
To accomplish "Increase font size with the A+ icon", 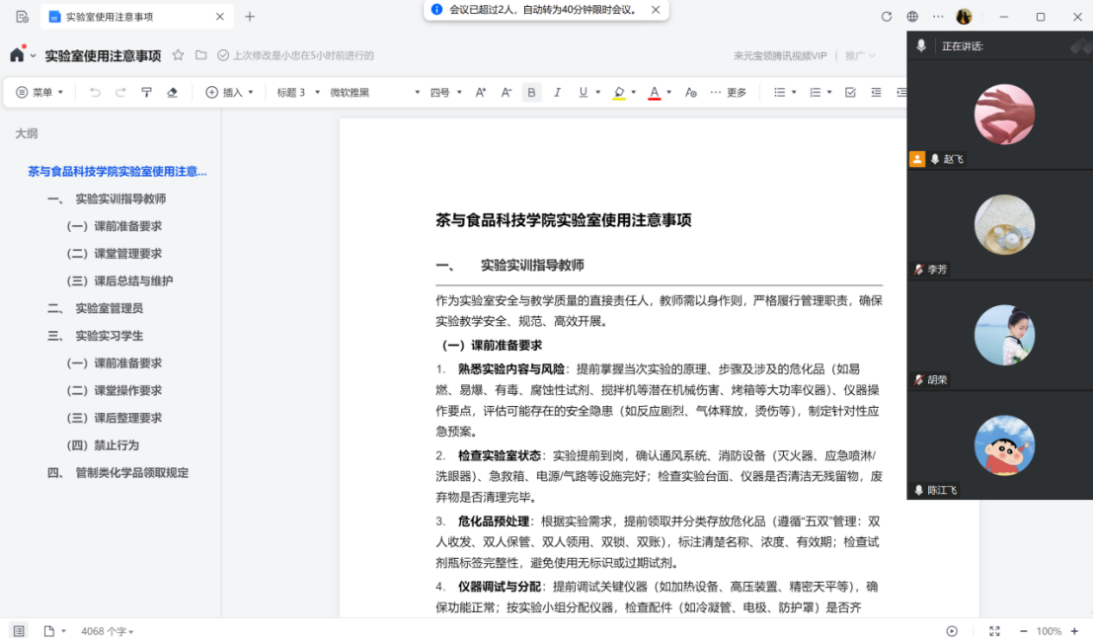I will [x=480, y=92].
